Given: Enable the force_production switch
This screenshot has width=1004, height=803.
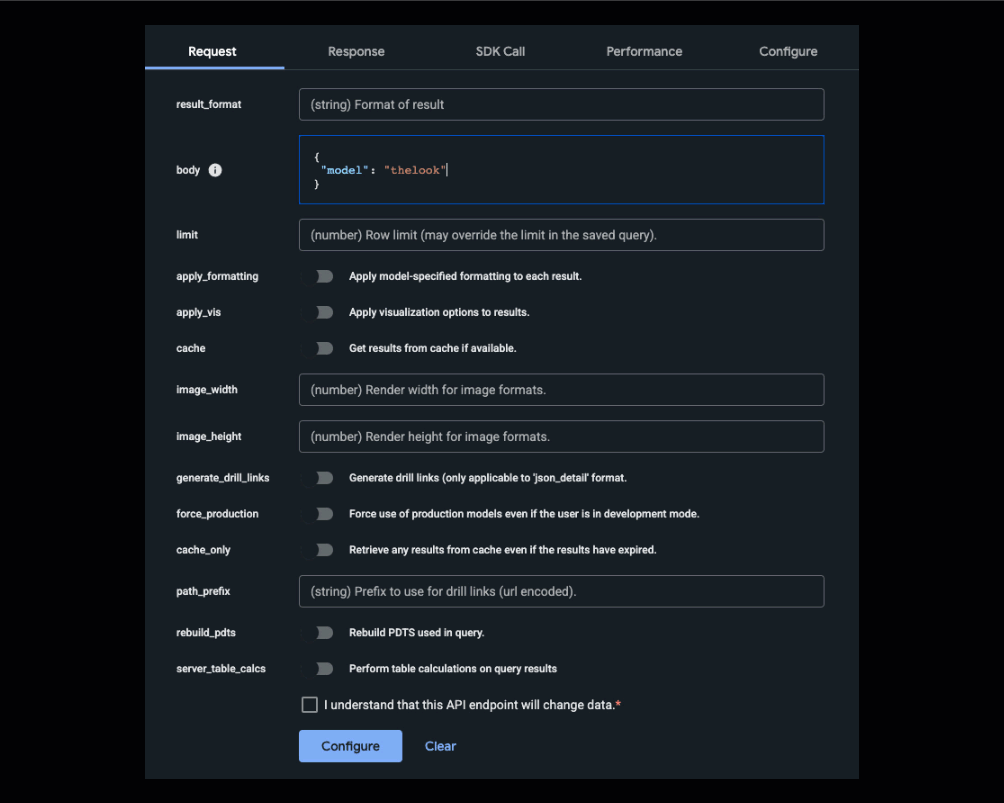Looking at the screenshot, I should 318,514.
